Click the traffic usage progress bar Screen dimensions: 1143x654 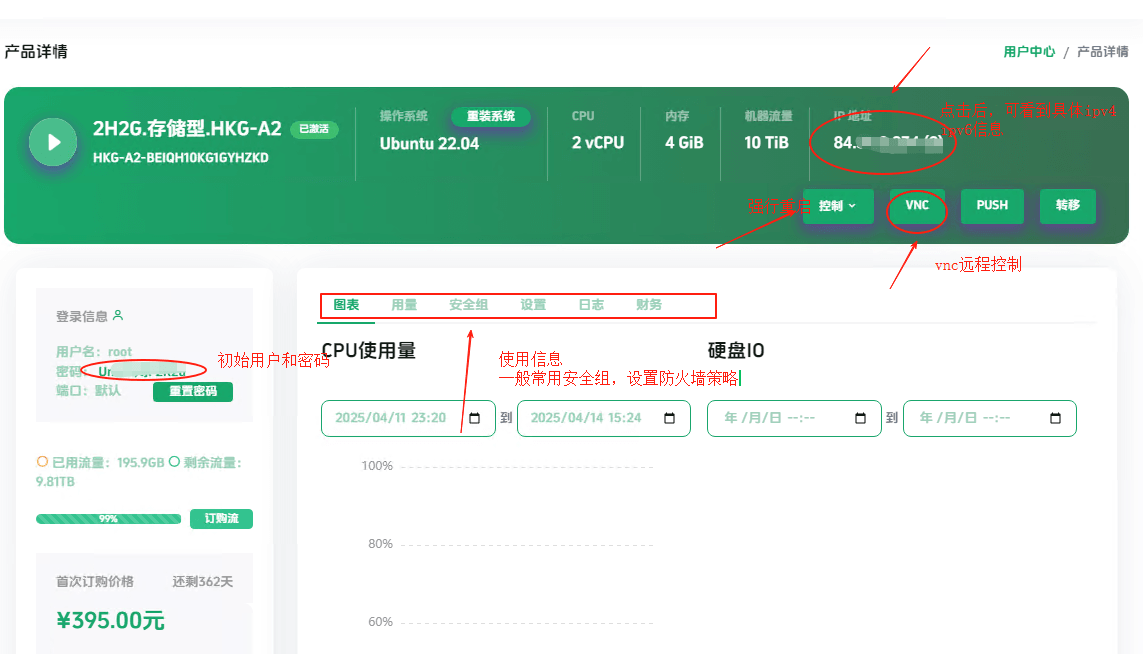108,519
